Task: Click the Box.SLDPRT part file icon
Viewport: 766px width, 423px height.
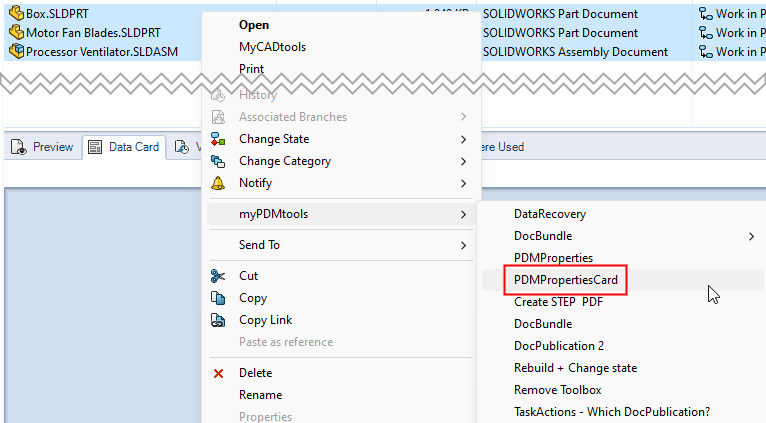Action: click(x=16, y=14)
